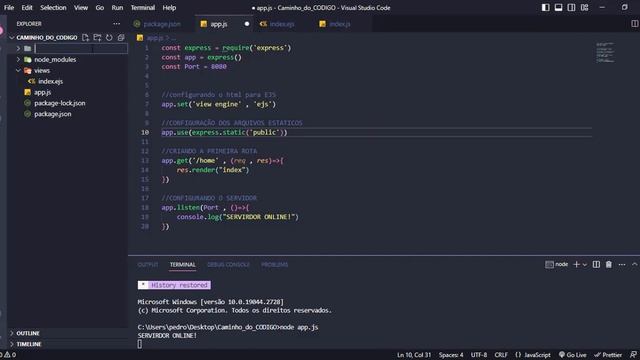The height and width of the screenshot is (360, 640).
Task: Open the Go menu
Action: click(100, 7)
